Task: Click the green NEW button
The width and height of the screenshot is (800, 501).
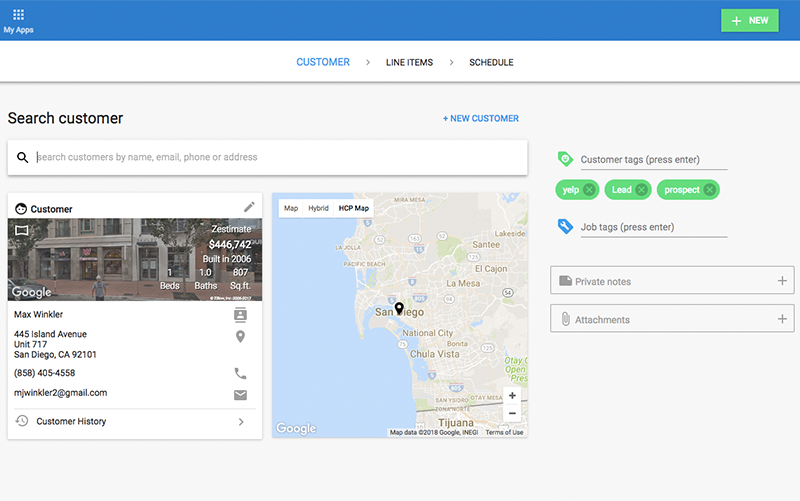Action: [749, 20]
